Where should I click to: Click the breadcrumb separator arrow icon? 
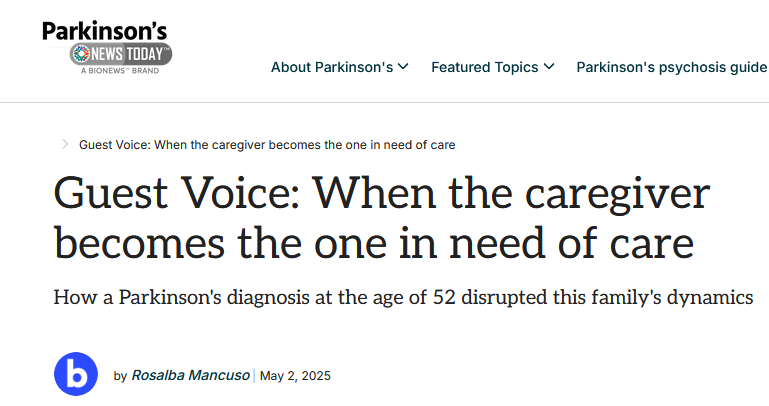click(x=65, y=144)
